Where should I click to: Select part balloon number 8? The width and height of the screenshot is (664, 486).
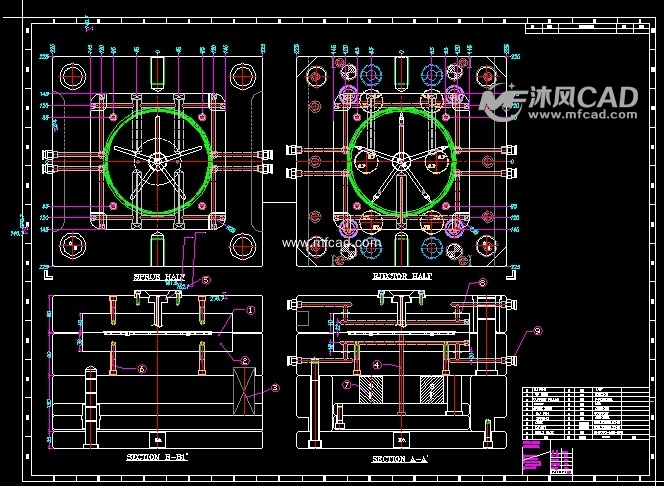point(482,282)
